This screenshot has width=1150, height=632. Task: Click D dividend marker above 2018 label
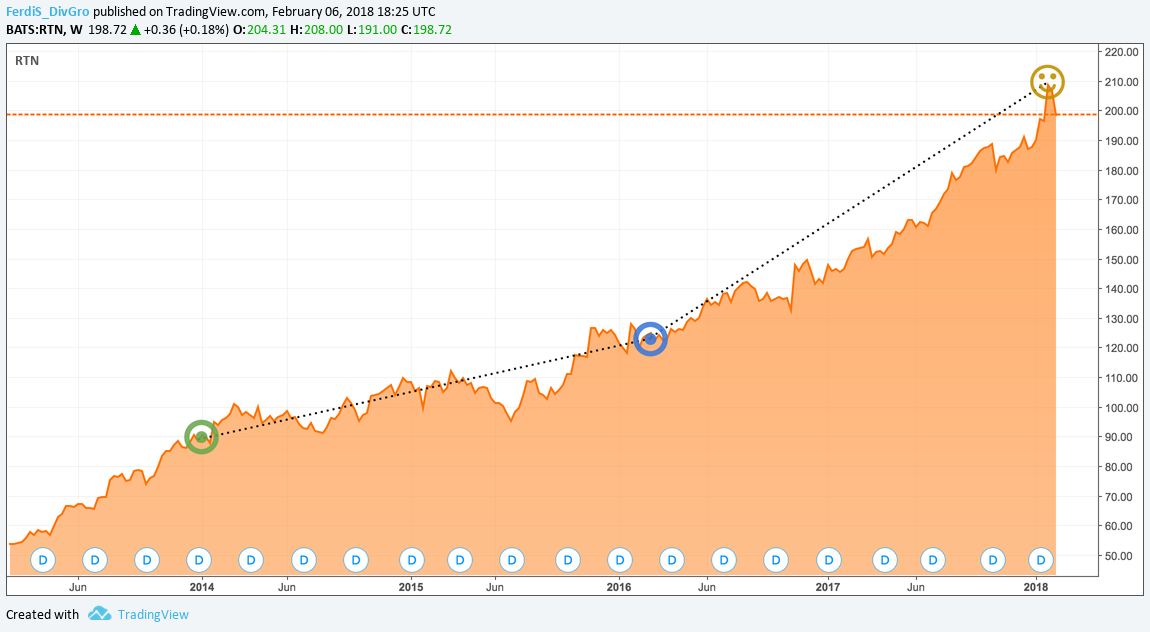pos(1041,560)
